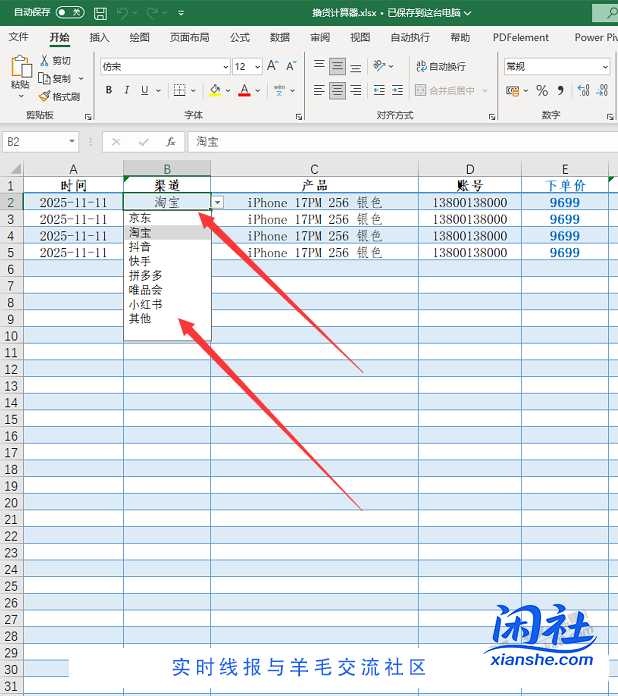Screen dimensions: 618x696
Task: Click the text orientation icon
Action: tap(379, 66)
